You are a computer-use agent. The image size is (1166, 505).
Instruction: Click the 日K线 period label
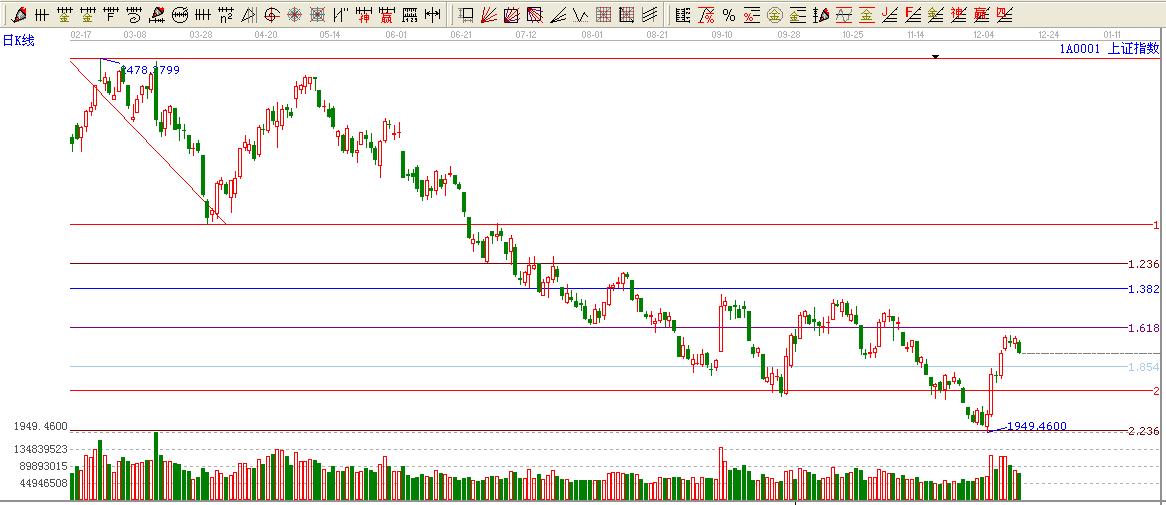pos(19,40)
